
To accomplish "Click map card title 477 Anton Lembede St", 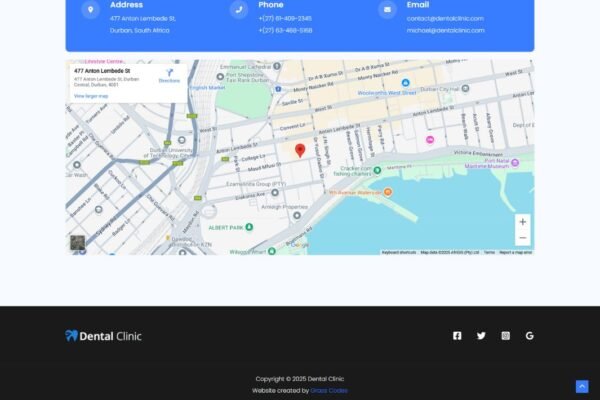I will pyautogui.click(x=102, y=71).
